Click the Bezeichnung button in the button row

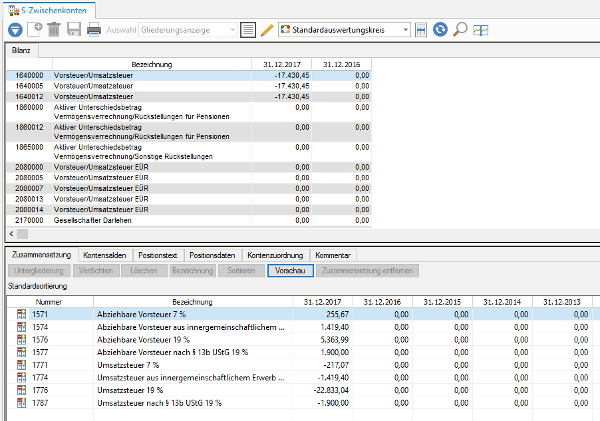tap(193, 271)
